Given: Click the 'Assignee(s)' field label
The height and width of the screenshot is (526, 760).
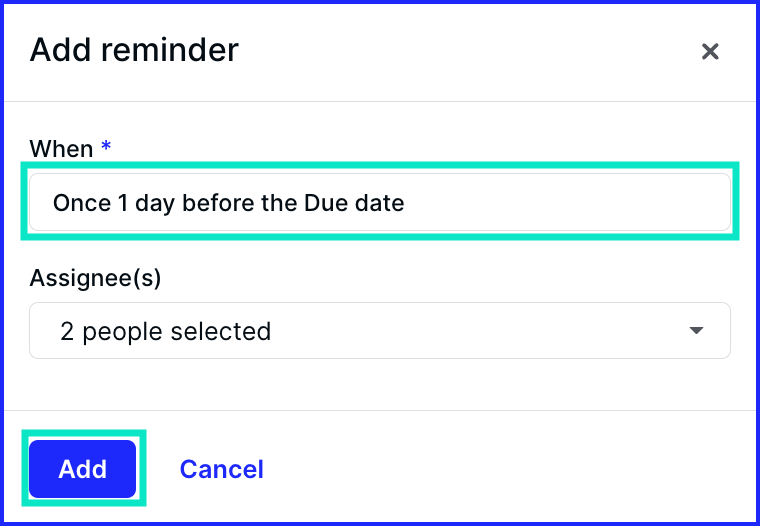Looking at the screenshot, I should [95, 278].
